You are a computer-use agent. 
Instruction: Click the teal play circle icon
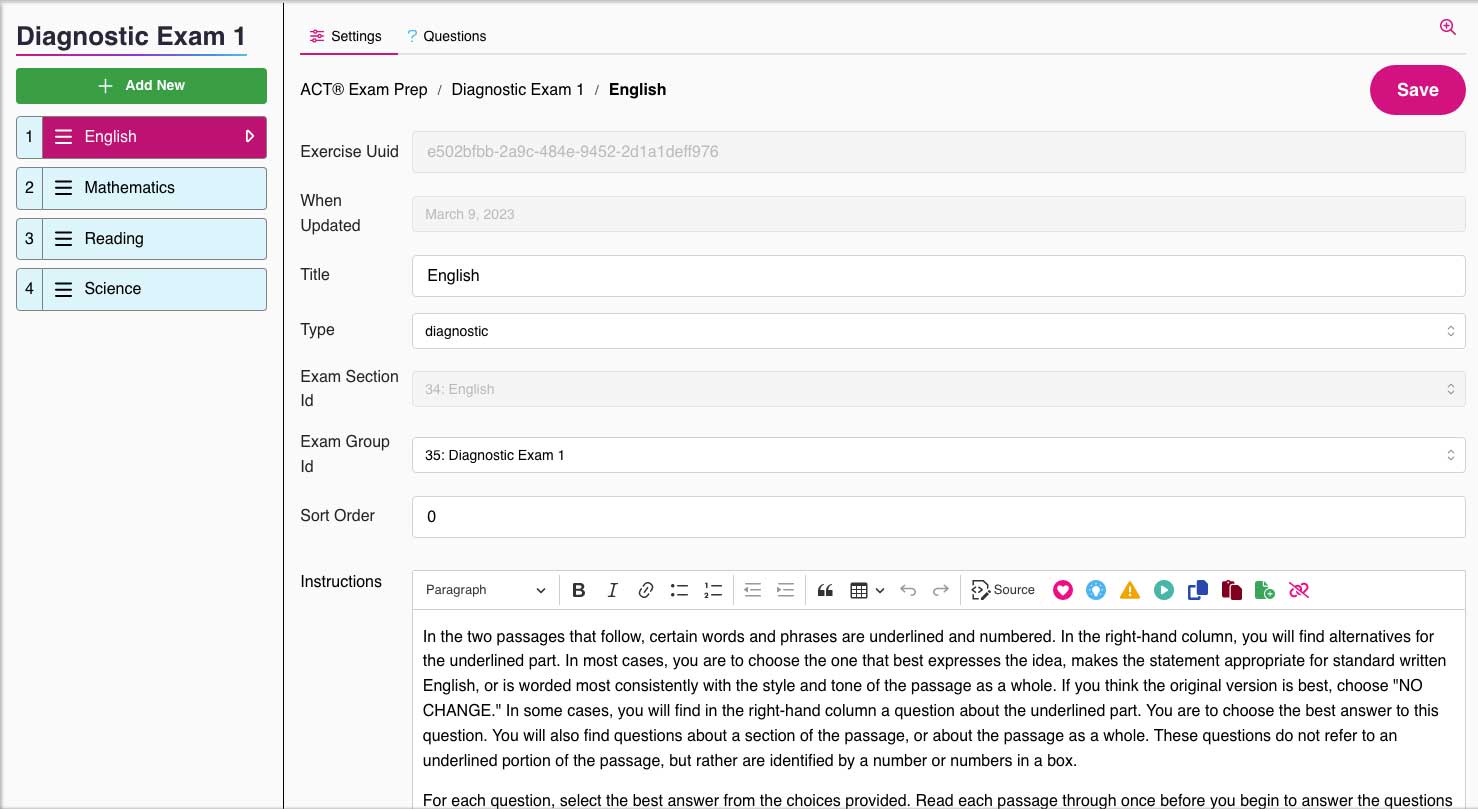pos(1164,590)
